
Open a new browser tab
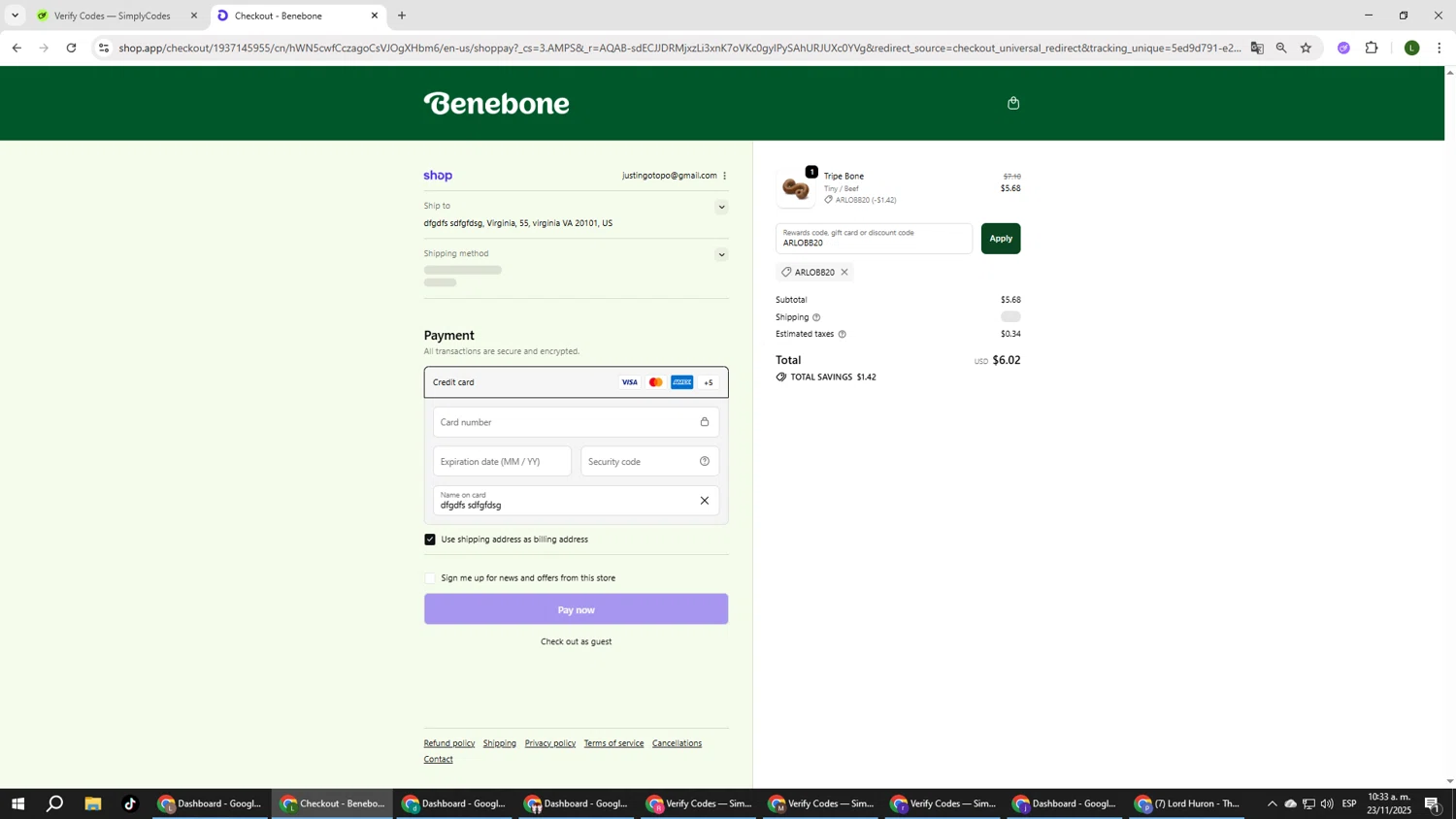point(402,16)
